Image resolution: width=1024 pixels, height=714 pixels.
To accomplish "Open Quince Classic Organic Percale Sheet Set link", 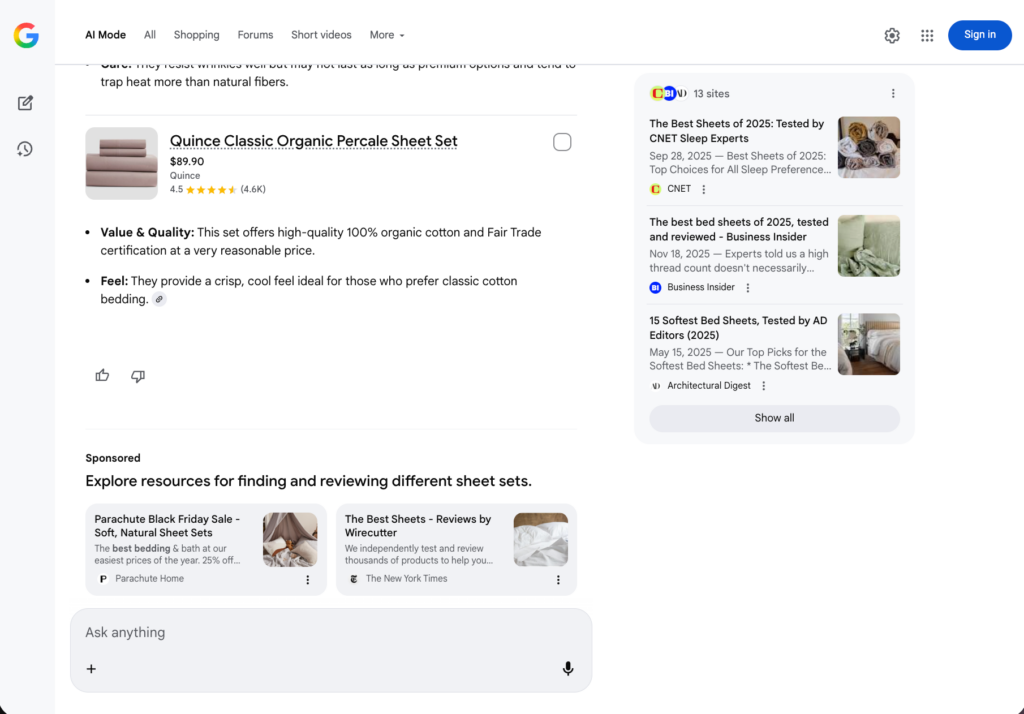I will coord(313,141).
